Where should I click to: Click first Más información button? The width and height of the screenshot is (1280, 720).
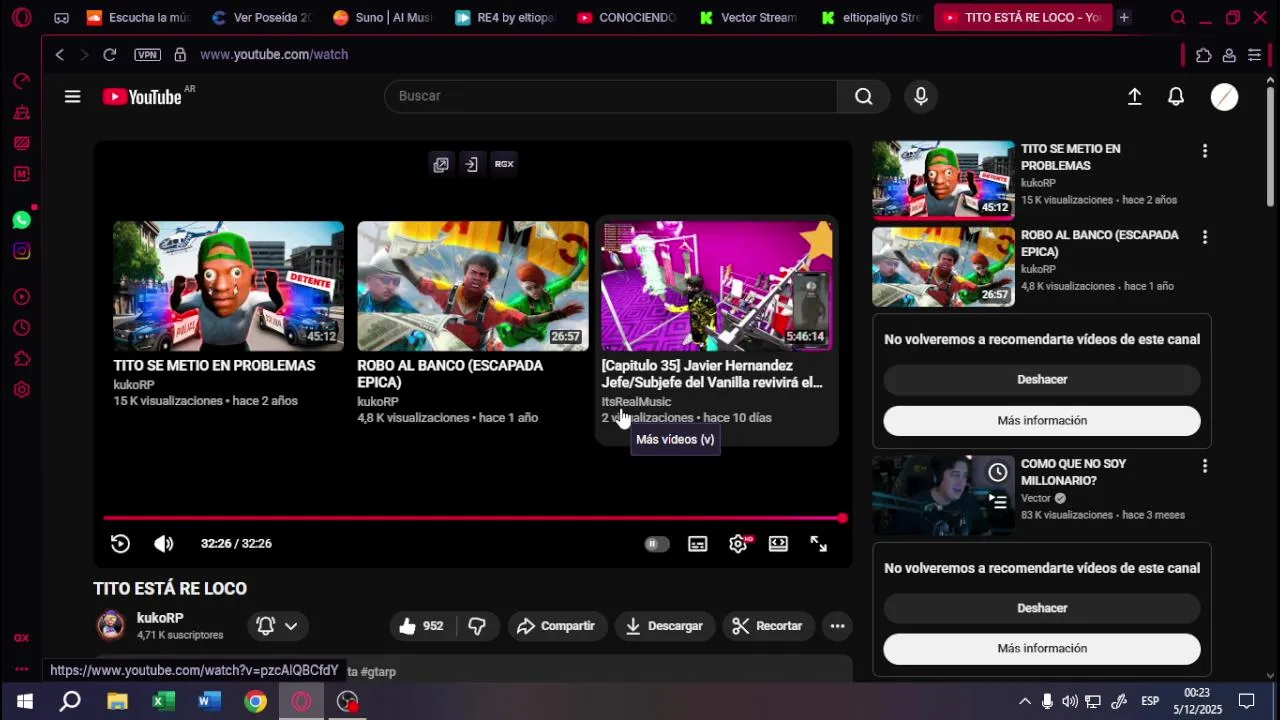tap(1042, 421)
